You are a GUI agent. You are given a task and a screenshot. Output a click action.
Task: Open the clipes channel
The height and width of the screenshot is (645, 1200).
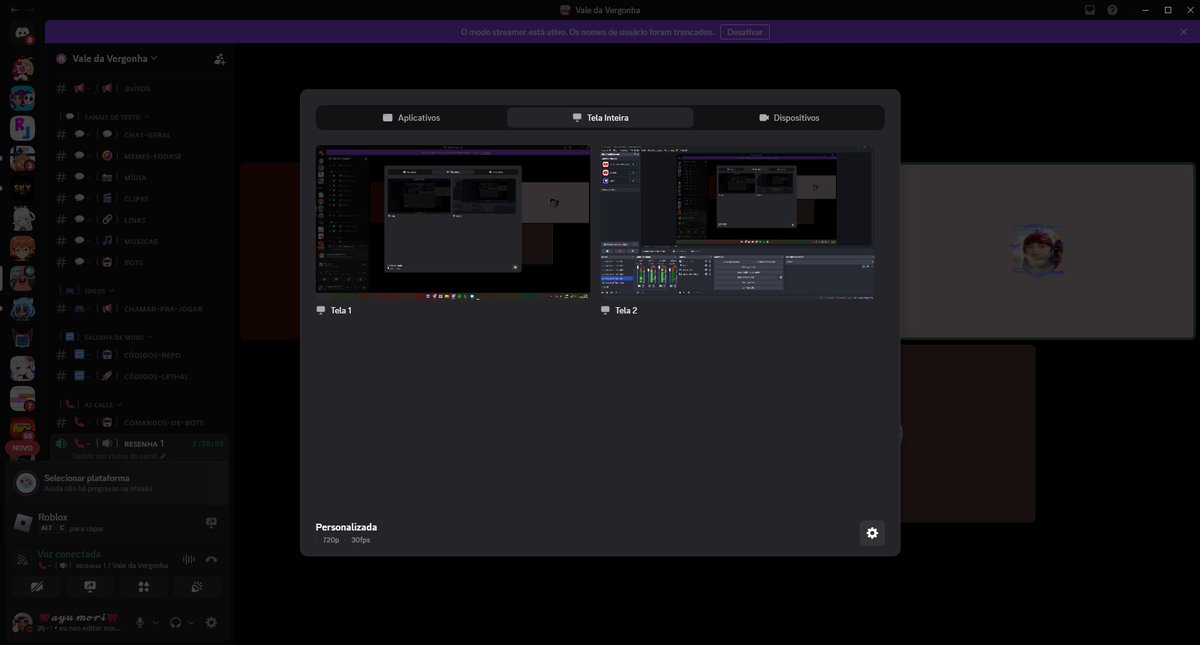[142, 198]
